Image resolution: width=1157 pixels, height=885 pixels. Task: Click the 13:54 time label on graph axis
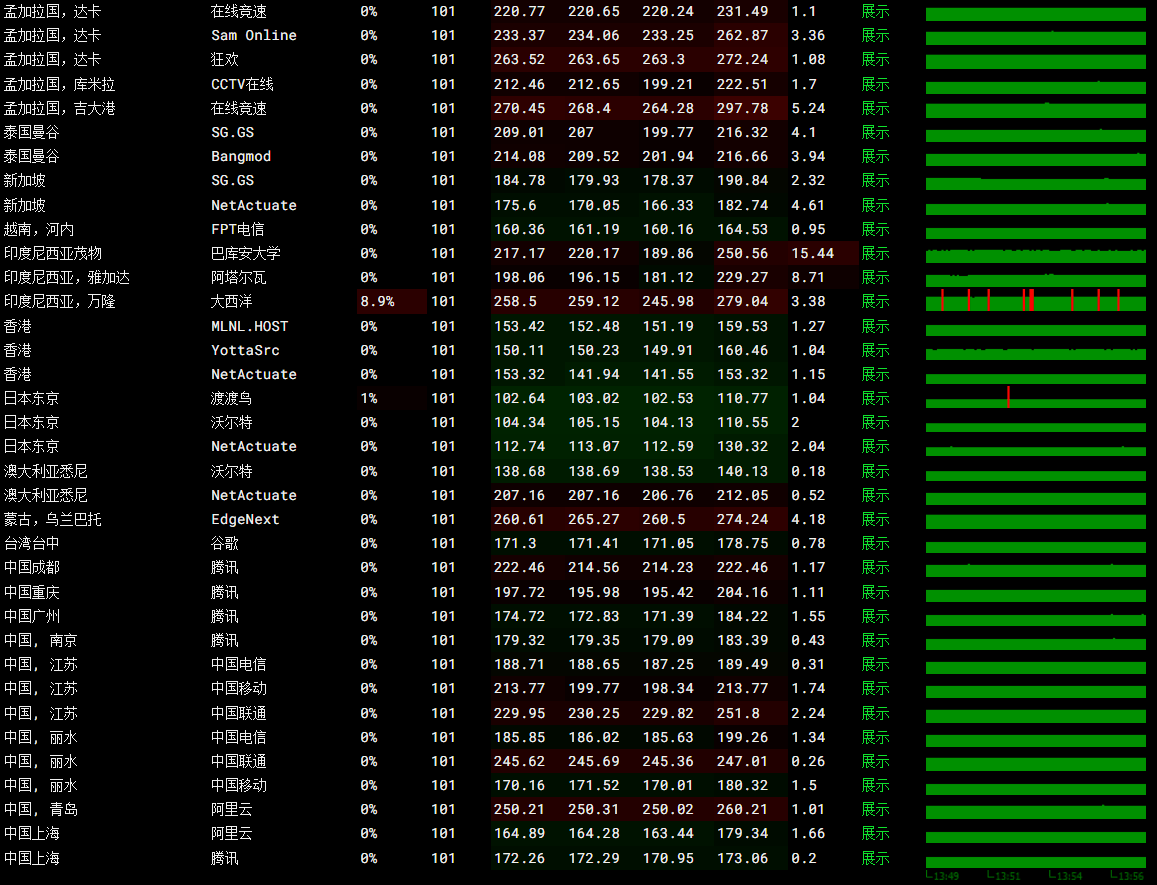[1069, 876]
